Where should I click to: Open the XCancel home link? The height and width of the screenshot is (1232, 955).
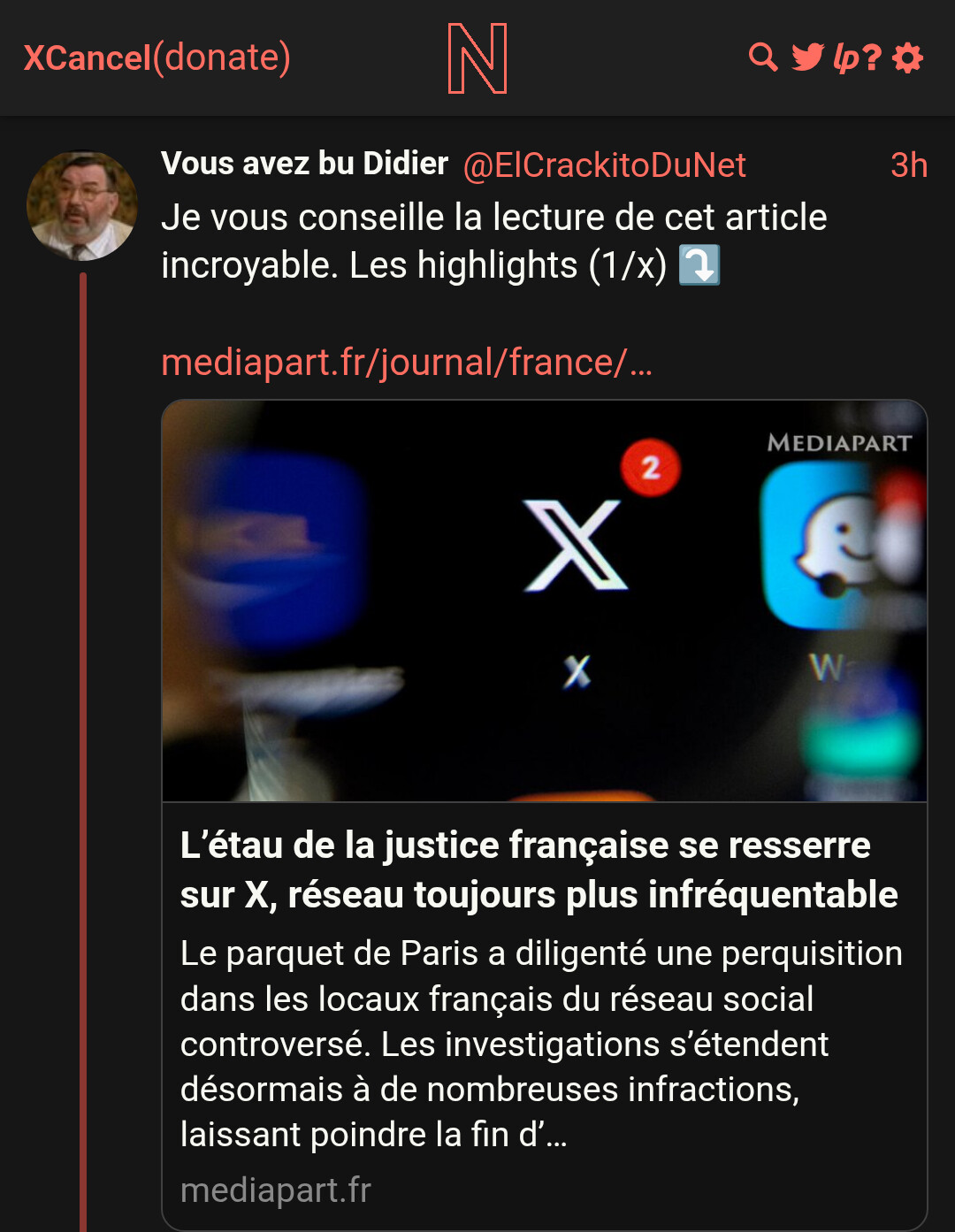(x=88, y=57)
